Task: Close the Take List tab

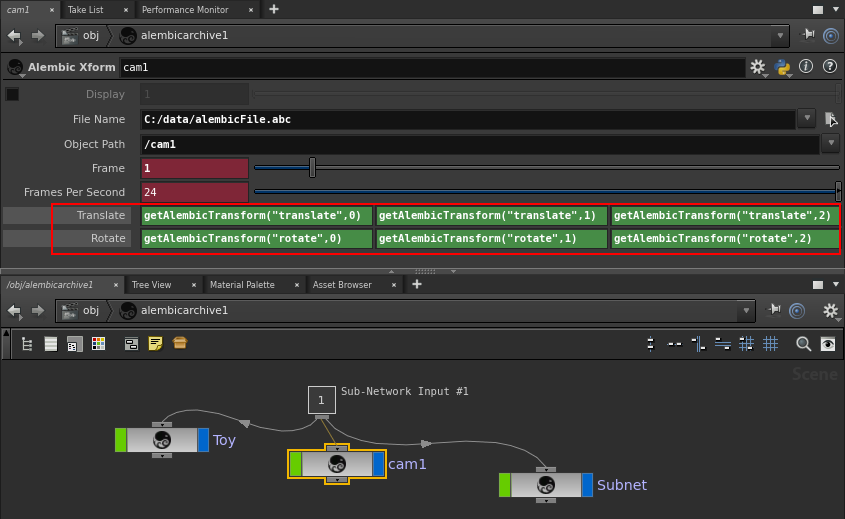Action: (x=126, y=10)
